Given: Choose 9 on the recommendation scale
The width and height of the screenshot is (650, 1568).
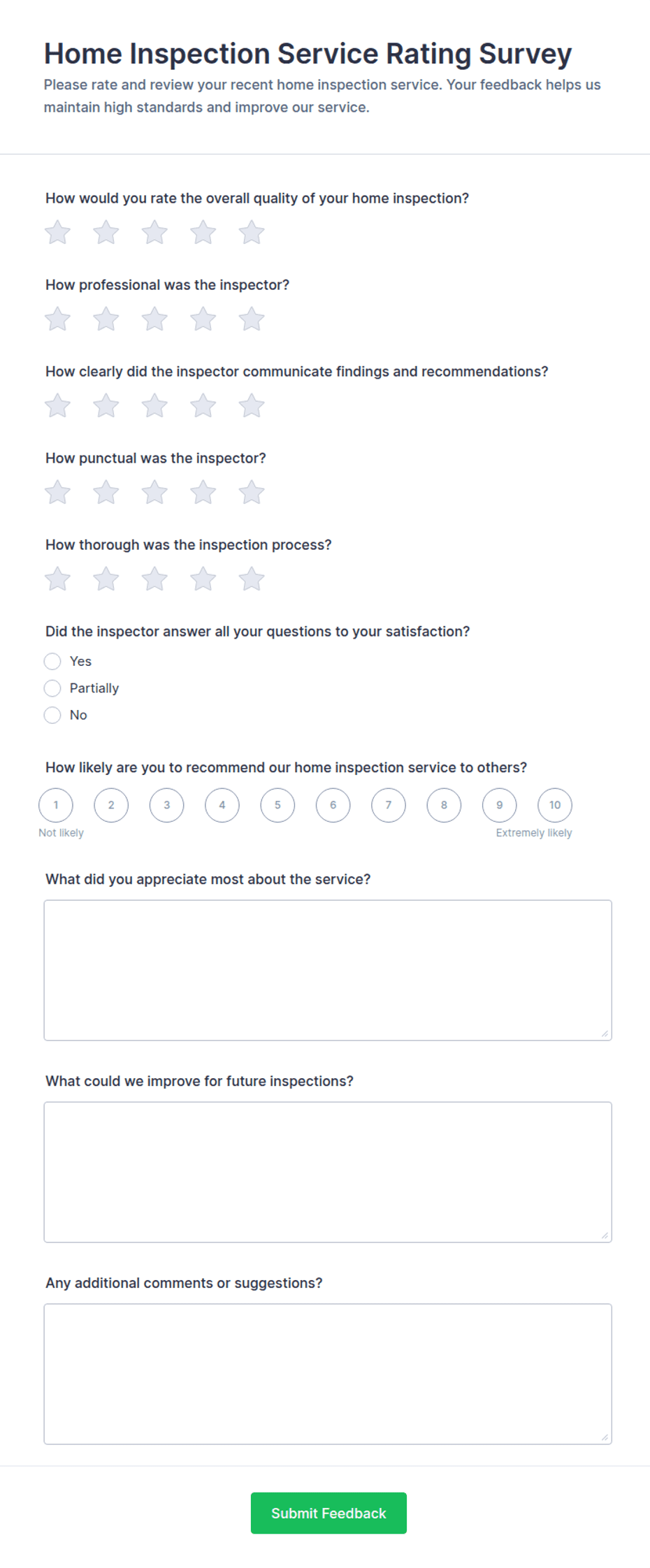Looking at the screenshot, I should (x=500, y=805).
